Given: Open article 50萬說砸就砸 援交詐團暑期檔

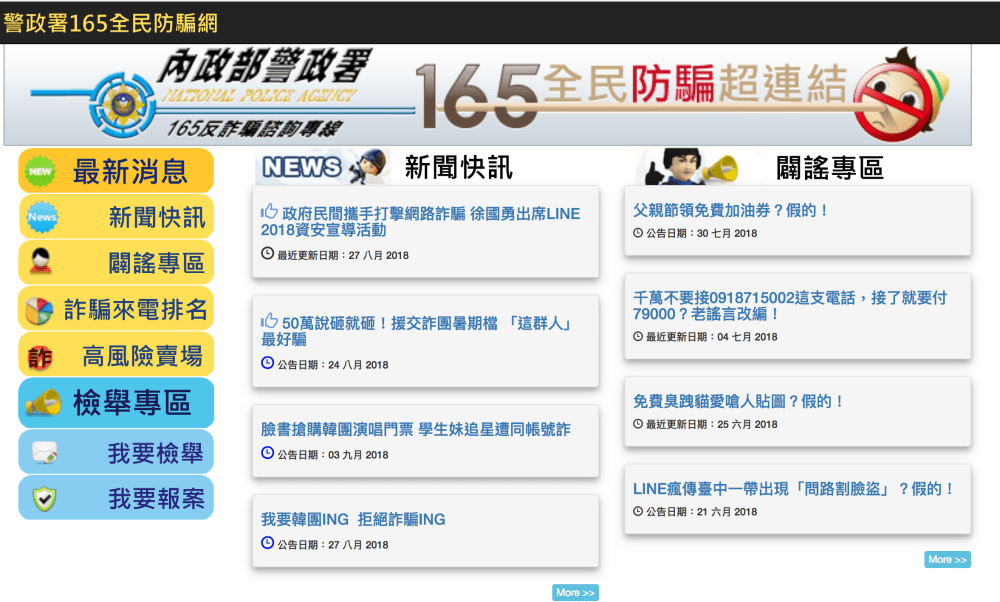Looking at the screenshot, I should click(x=416, y=331).
